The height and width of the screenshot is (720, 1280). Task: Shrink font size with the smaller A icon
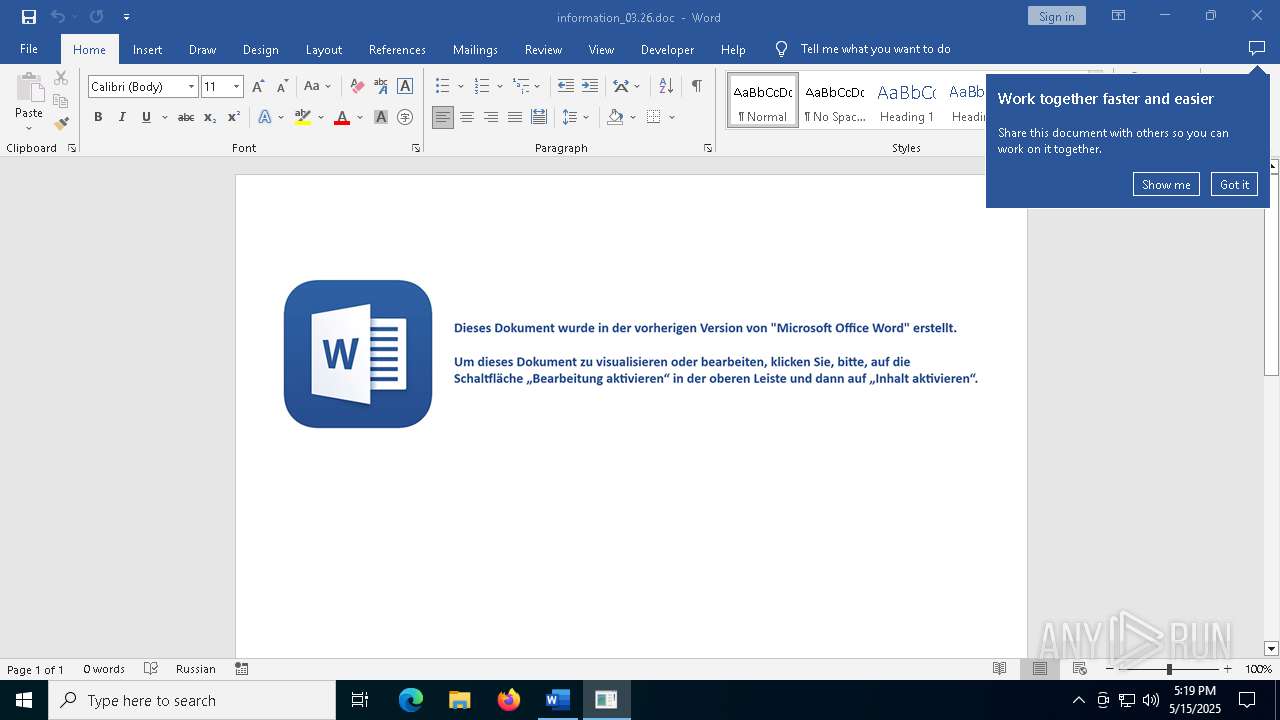click(283, 86)
